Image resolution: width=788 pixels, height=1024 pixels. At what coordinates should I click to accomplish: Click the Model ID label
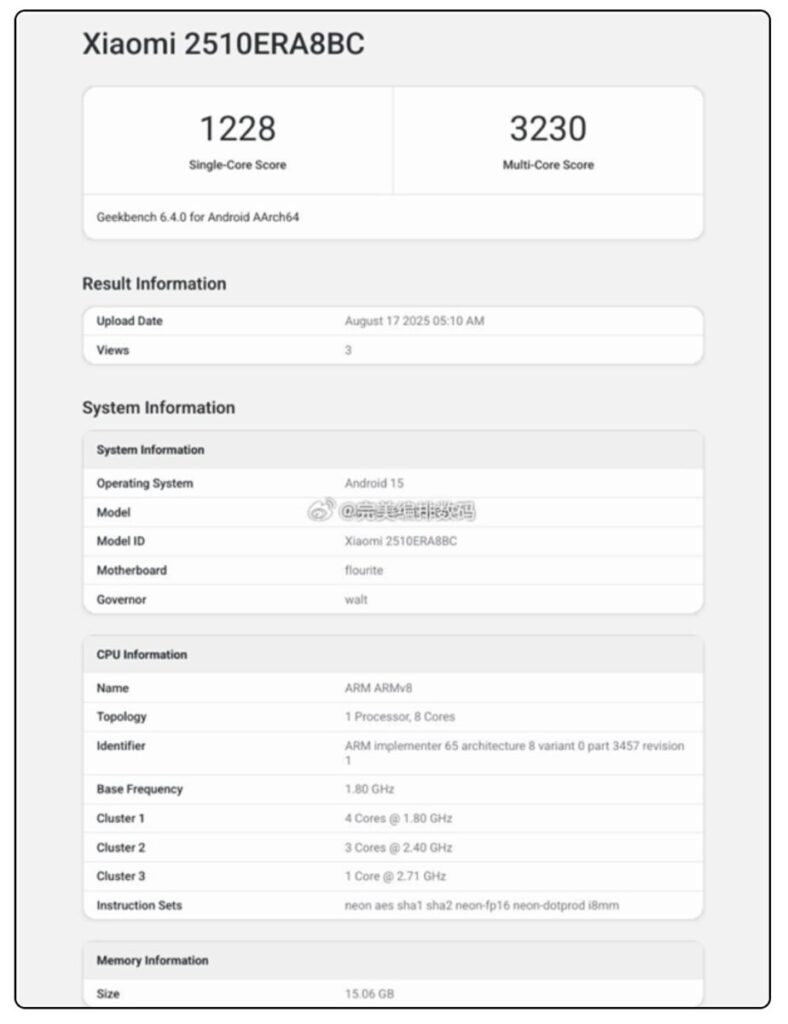tap(121, 541)
